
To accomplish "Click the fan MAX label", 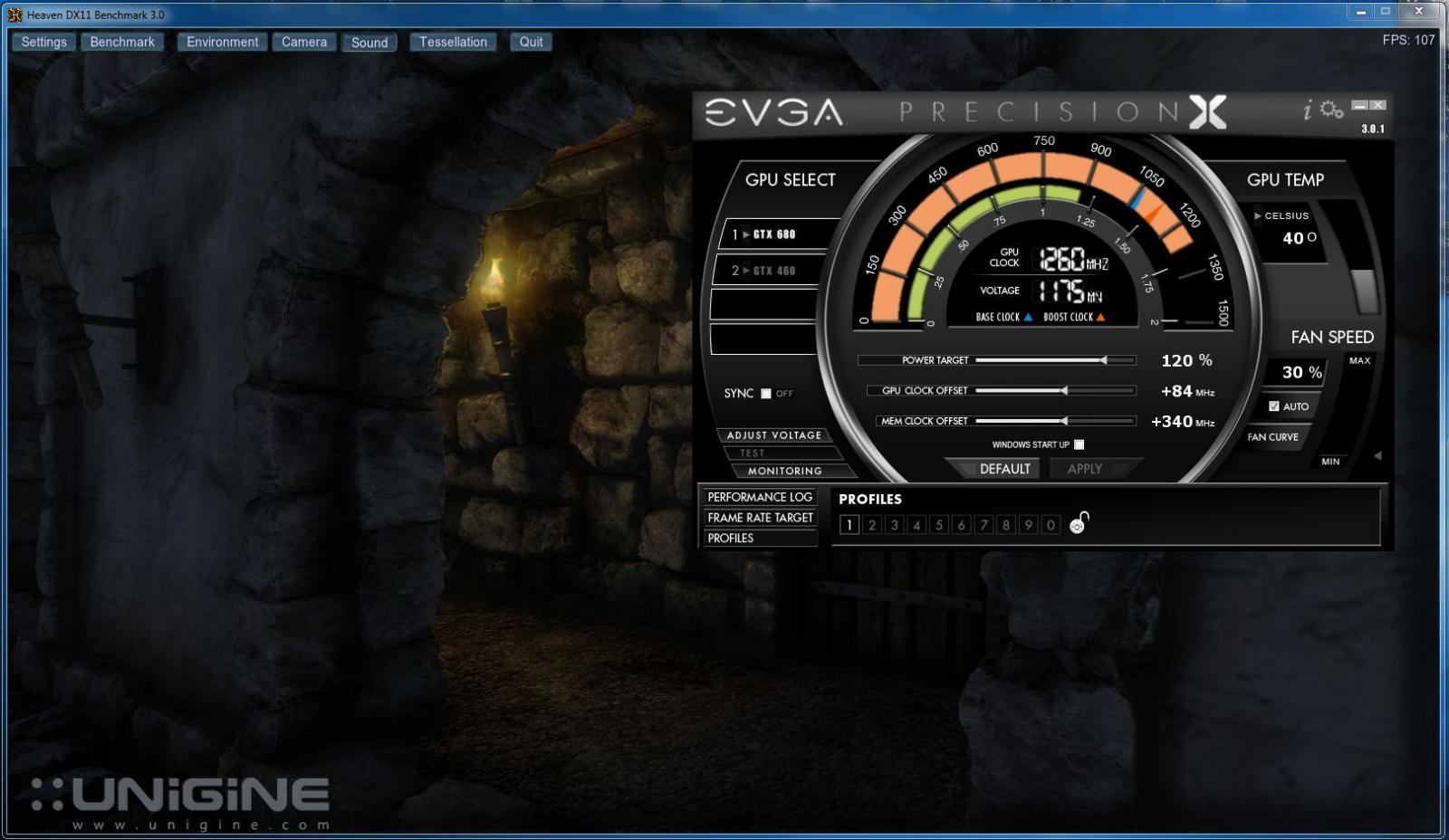I will click(x=1359, y=360).
